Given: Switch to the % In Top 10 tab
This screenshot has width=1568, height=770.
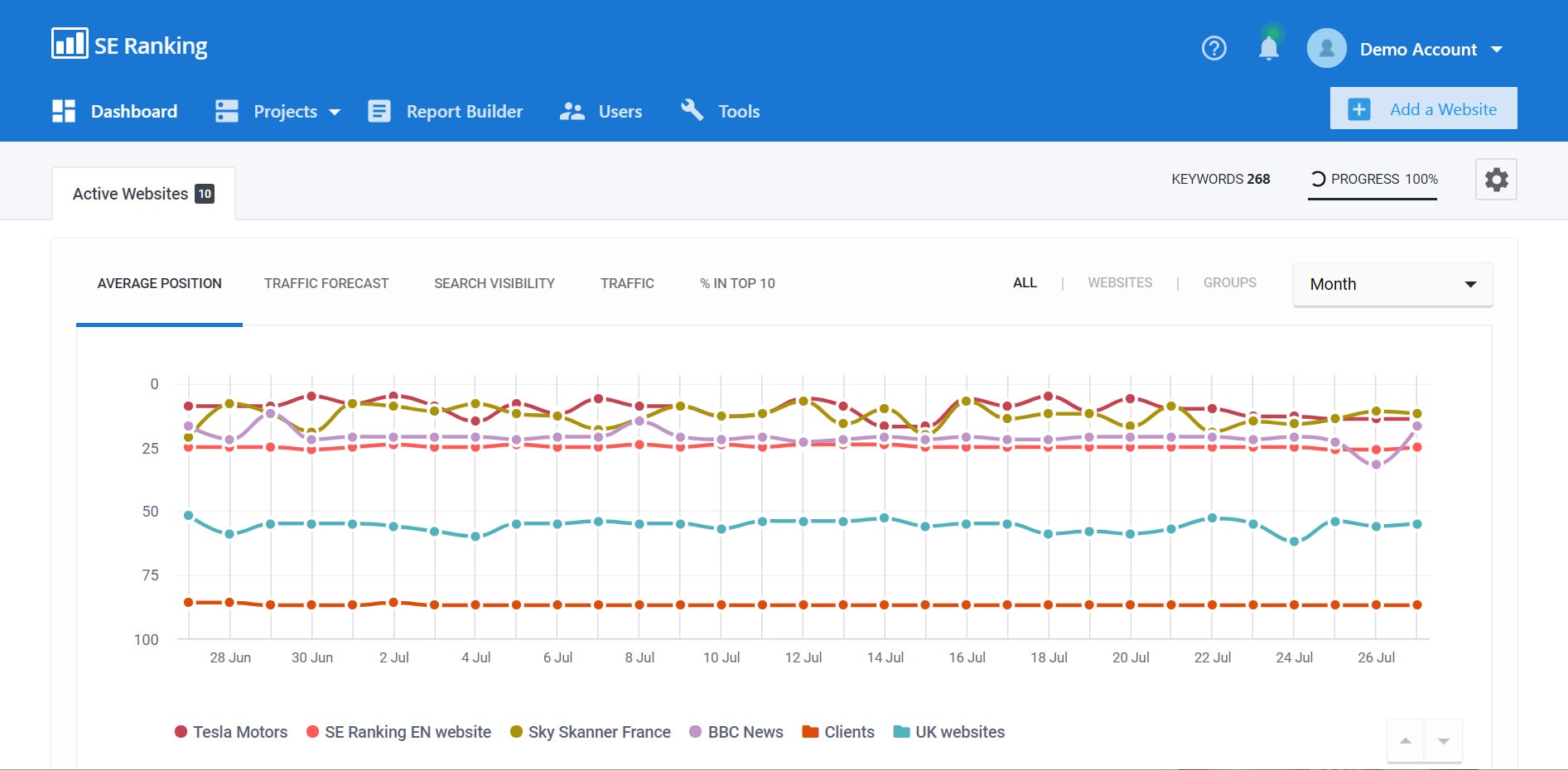Looking at the screenshot, I should pos(737,283).
